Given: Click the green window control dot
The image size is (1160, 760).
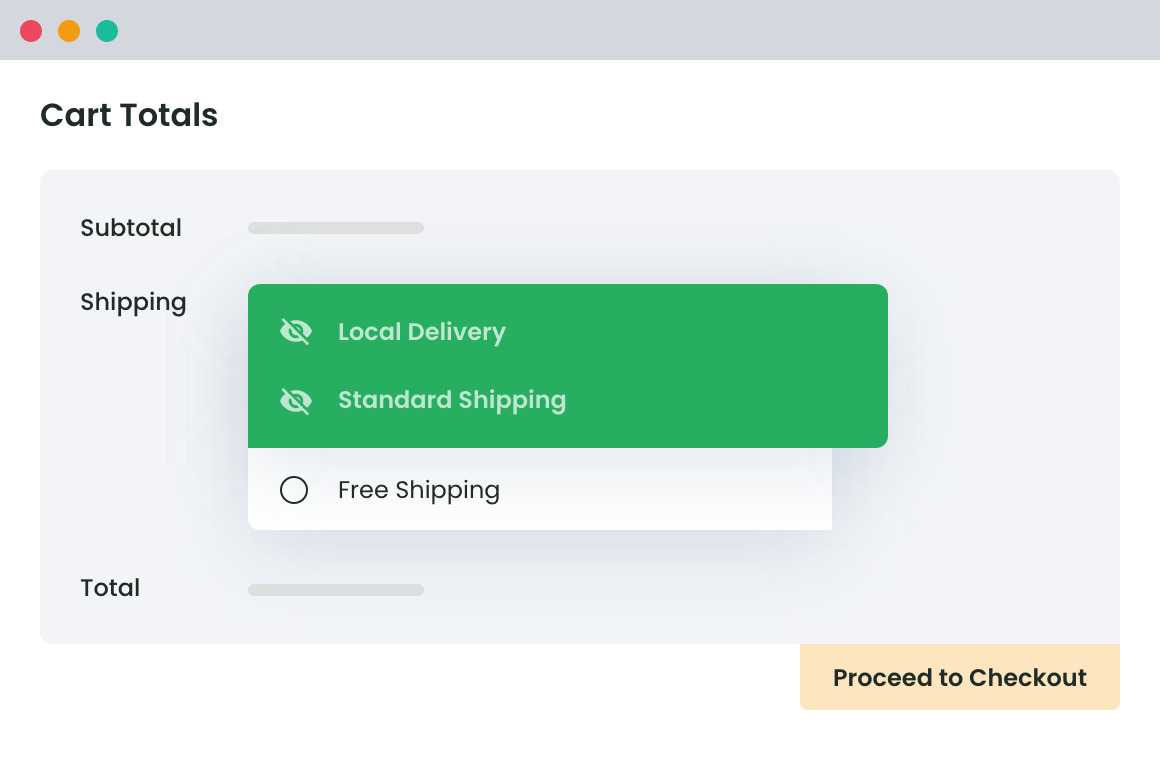Looking at the screenshot, I should [106, 30].
